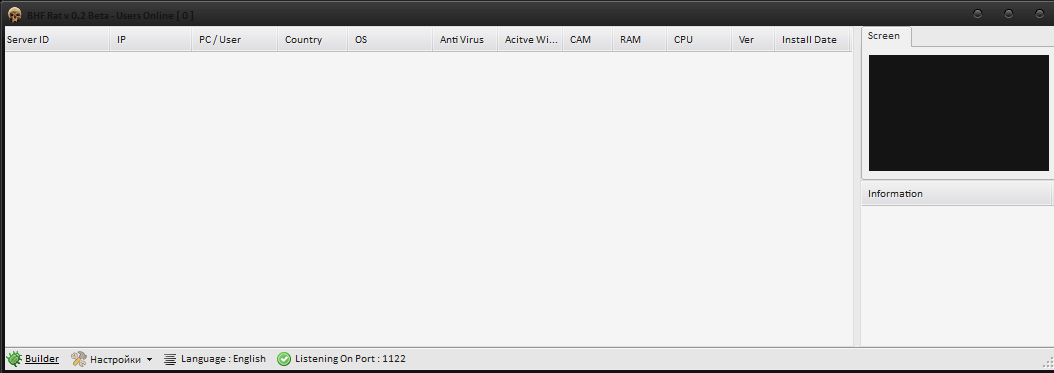Click the RAM column header

click(x=639, y=40)
